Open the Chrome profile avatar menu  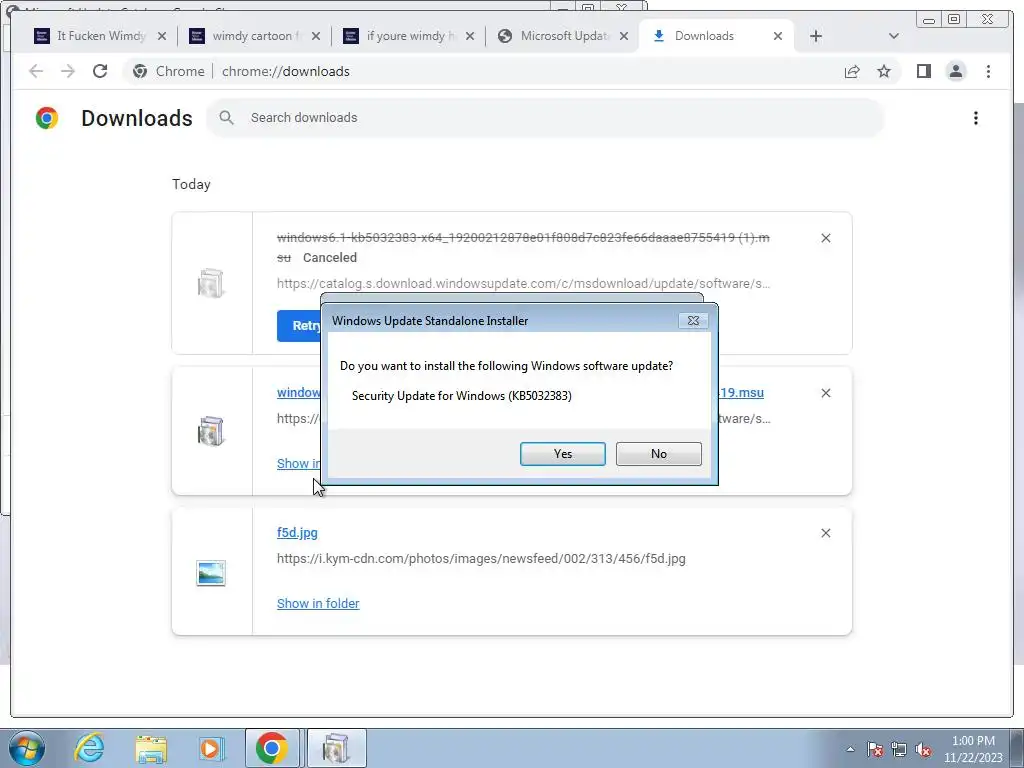coord(955,71)
